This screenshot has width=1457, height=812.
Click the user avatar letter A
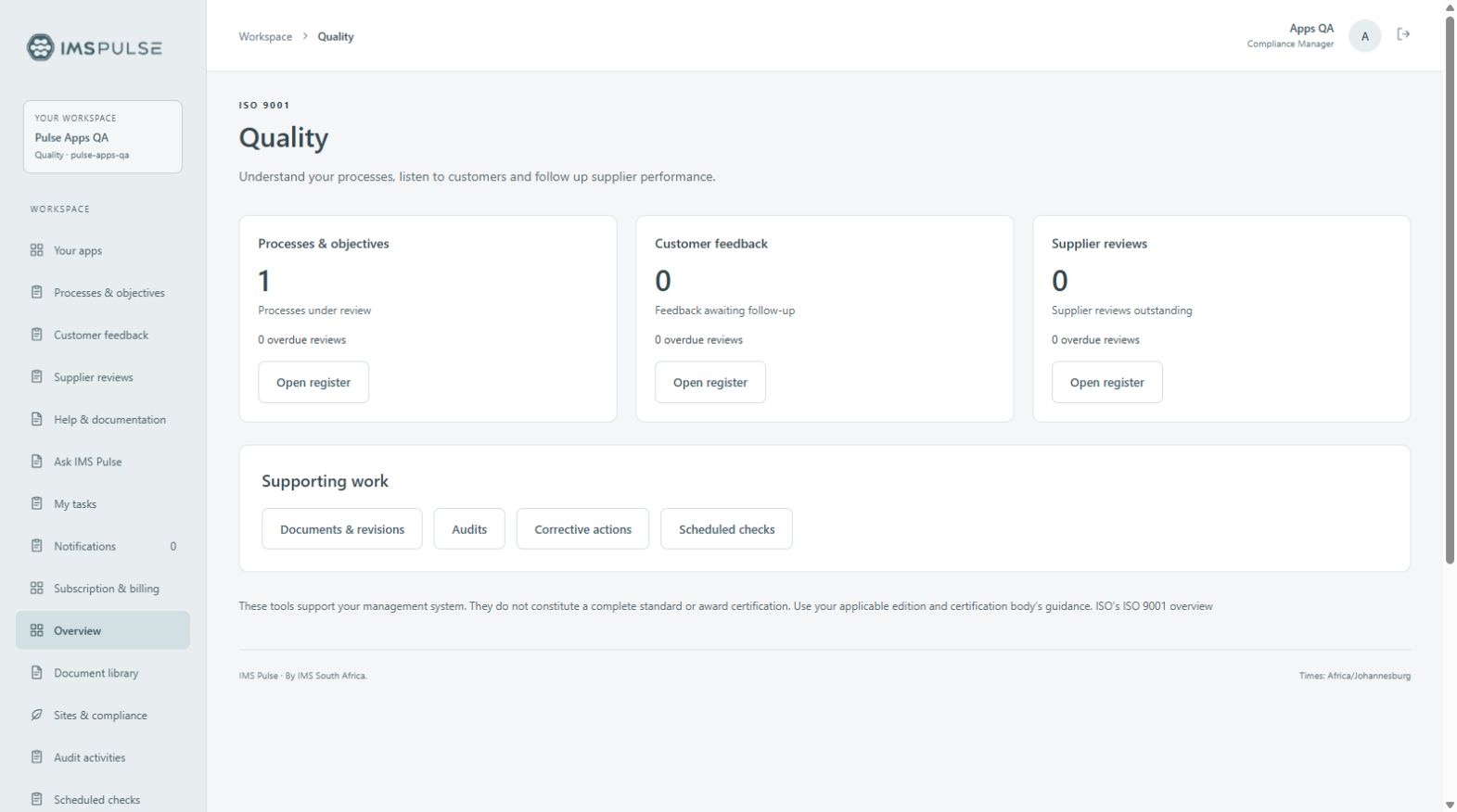click(x=1364, y=36)
